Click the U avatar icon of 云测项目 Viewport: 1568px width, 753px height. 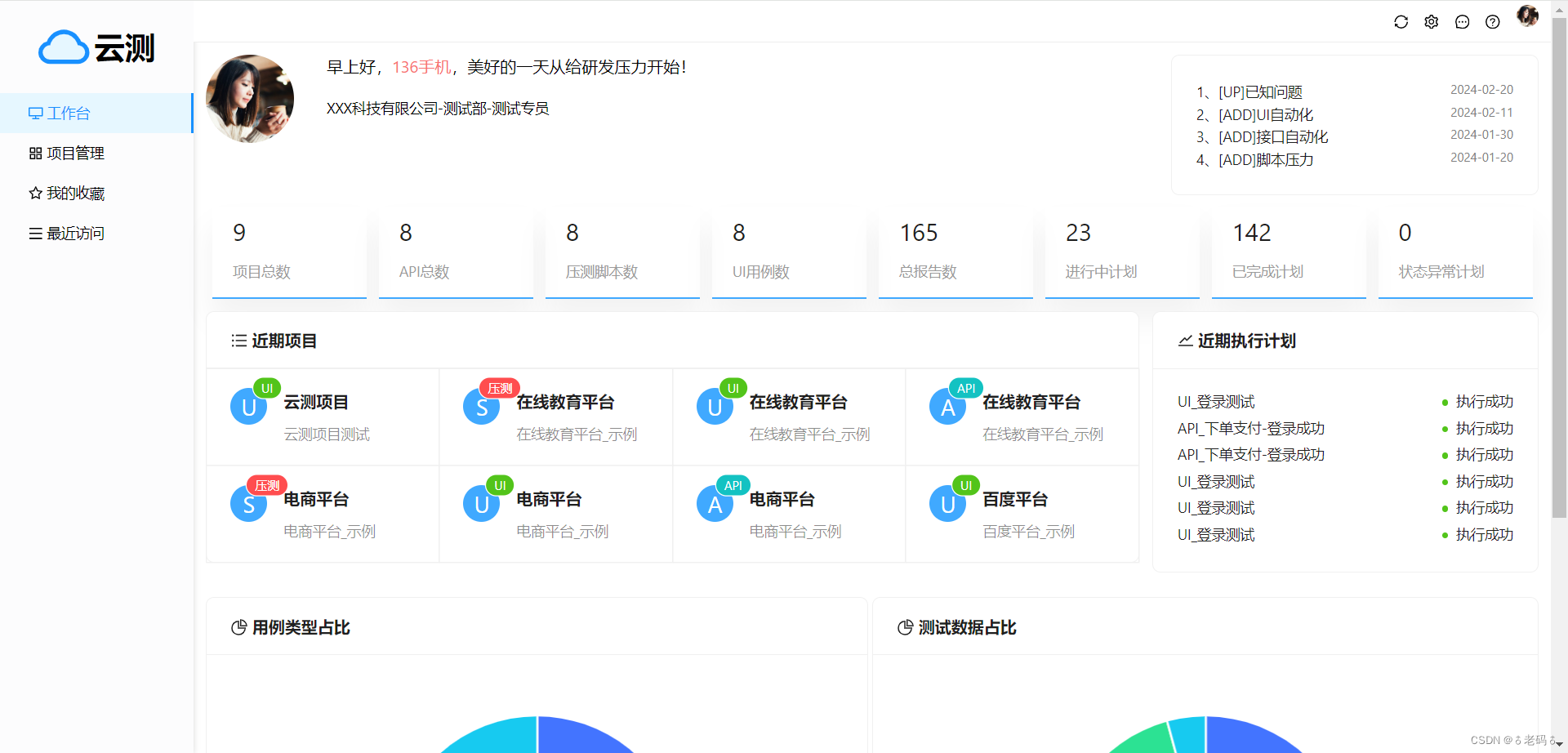(249, 407)
